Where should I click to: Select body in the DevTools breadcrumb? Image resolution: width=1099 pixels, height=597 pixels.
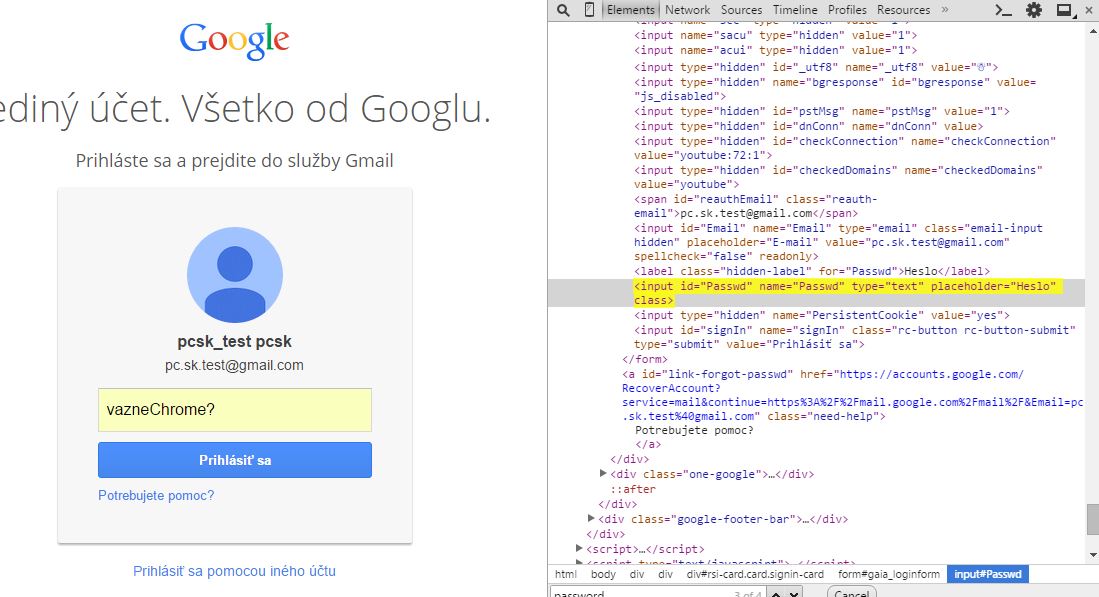[x=603, y=574]
